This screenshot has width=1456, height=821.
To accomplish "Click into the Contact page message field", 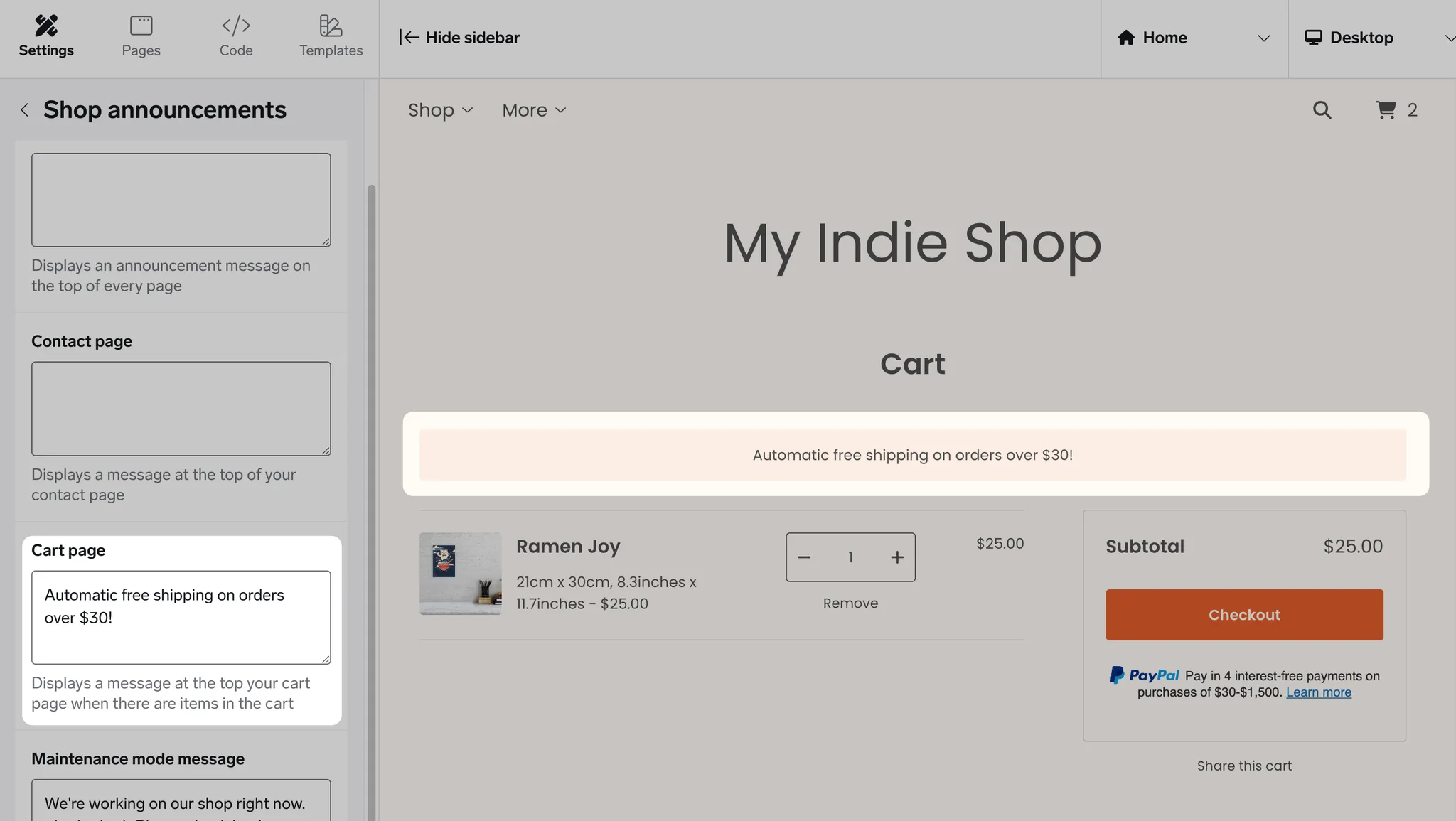I will click(181, 409).
